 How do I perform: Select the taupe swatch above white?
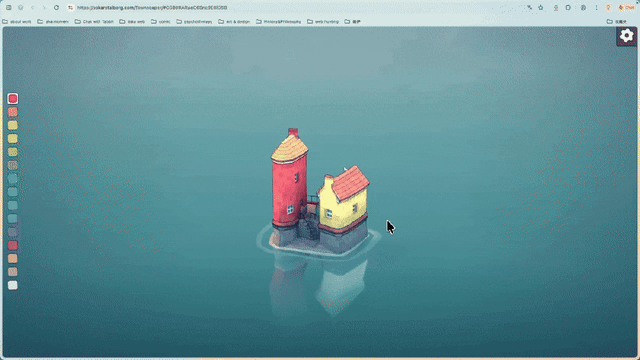tap(13, 272)
